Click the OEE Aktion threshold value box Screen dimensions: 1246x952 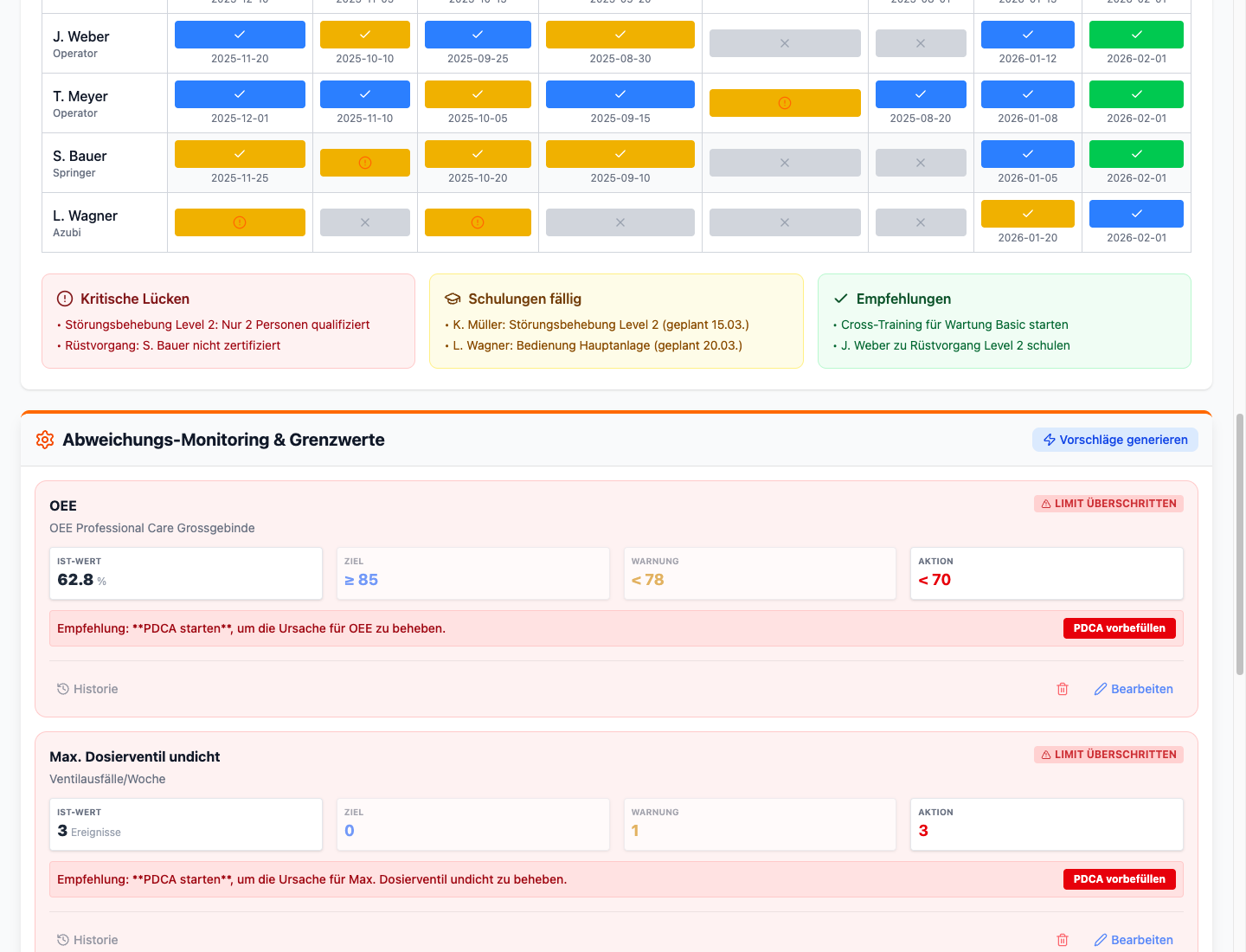[1046, 573]
